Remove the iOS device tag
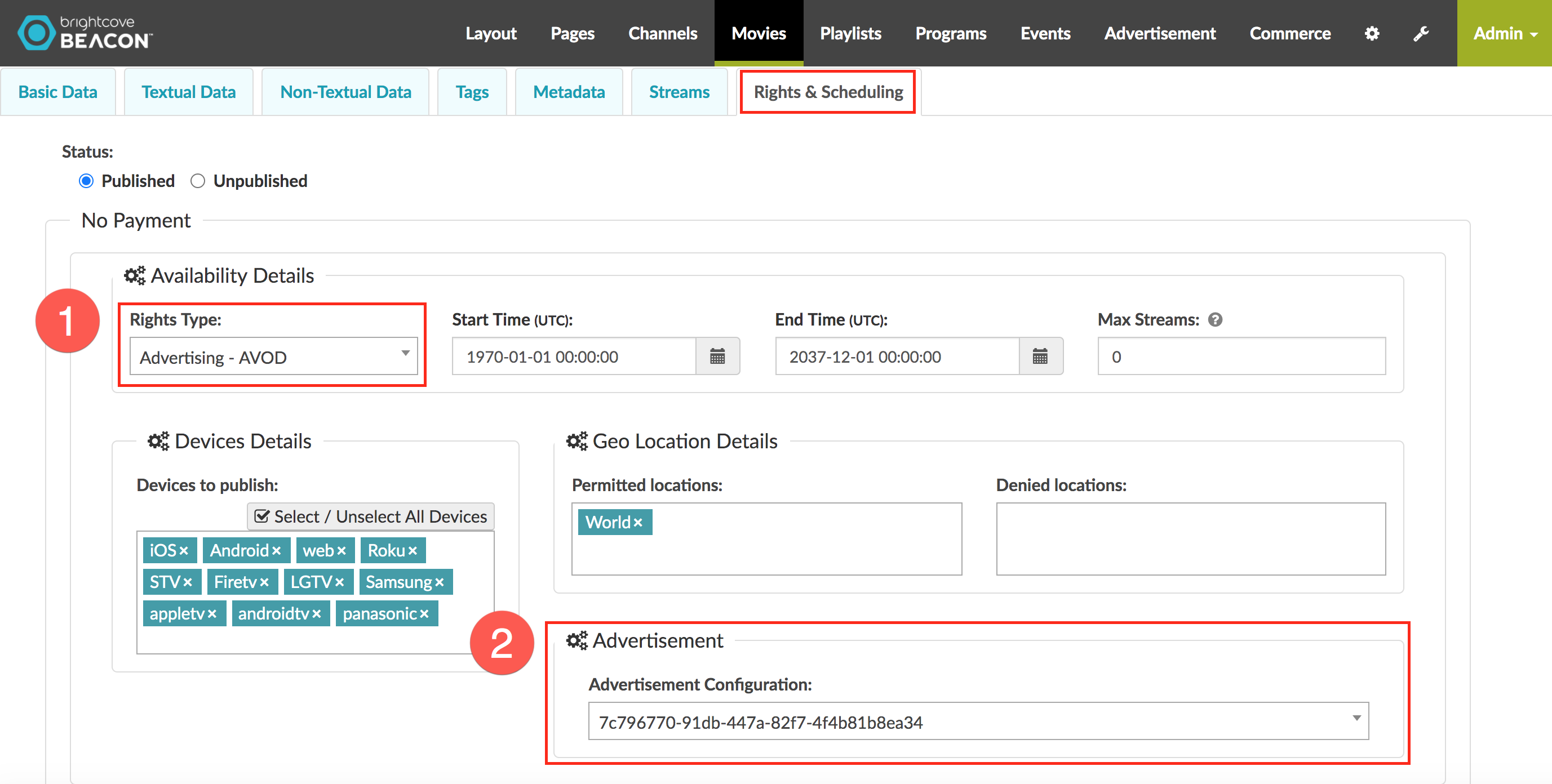Screen dimensions: 1552x784 coord(184,551)
